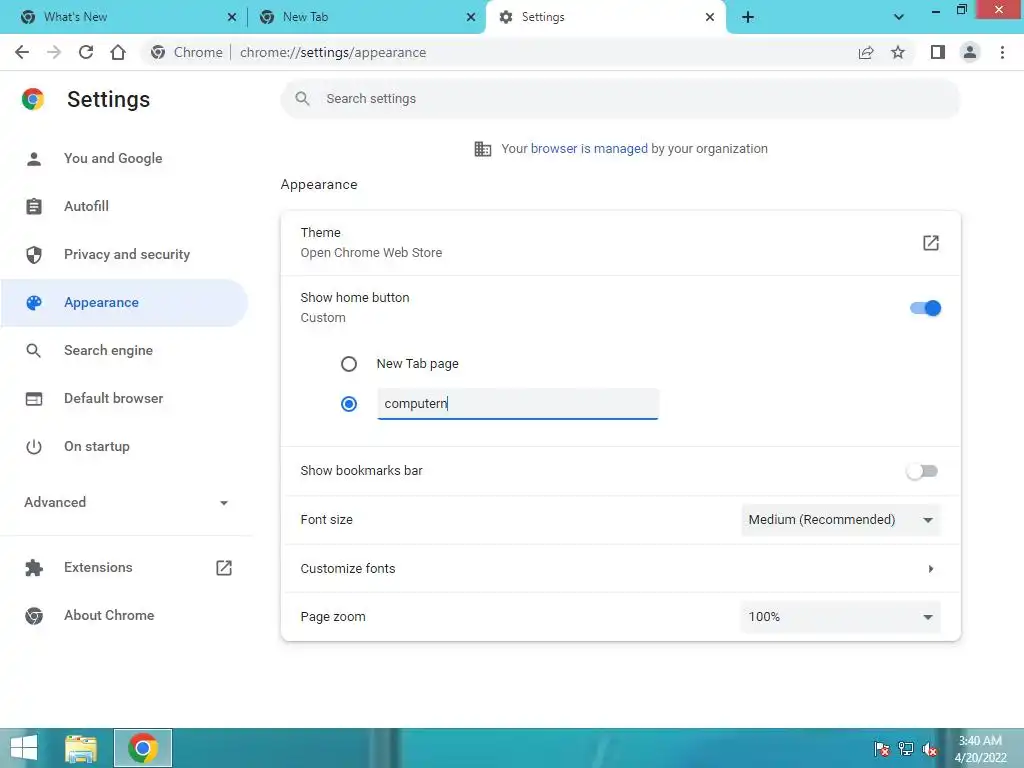
Task: Open Search engine settings
Action: [124, 351]
